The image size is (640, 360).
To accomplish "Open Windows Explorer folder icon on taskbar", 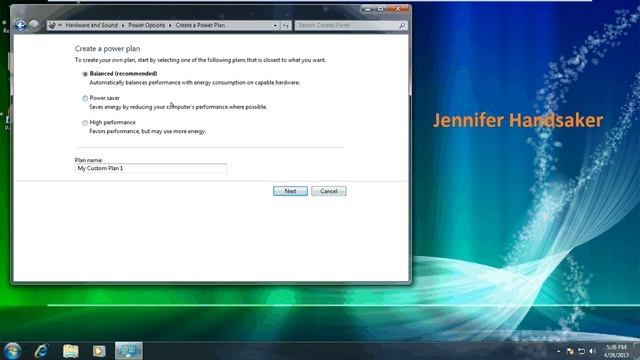I will point(71,351).
